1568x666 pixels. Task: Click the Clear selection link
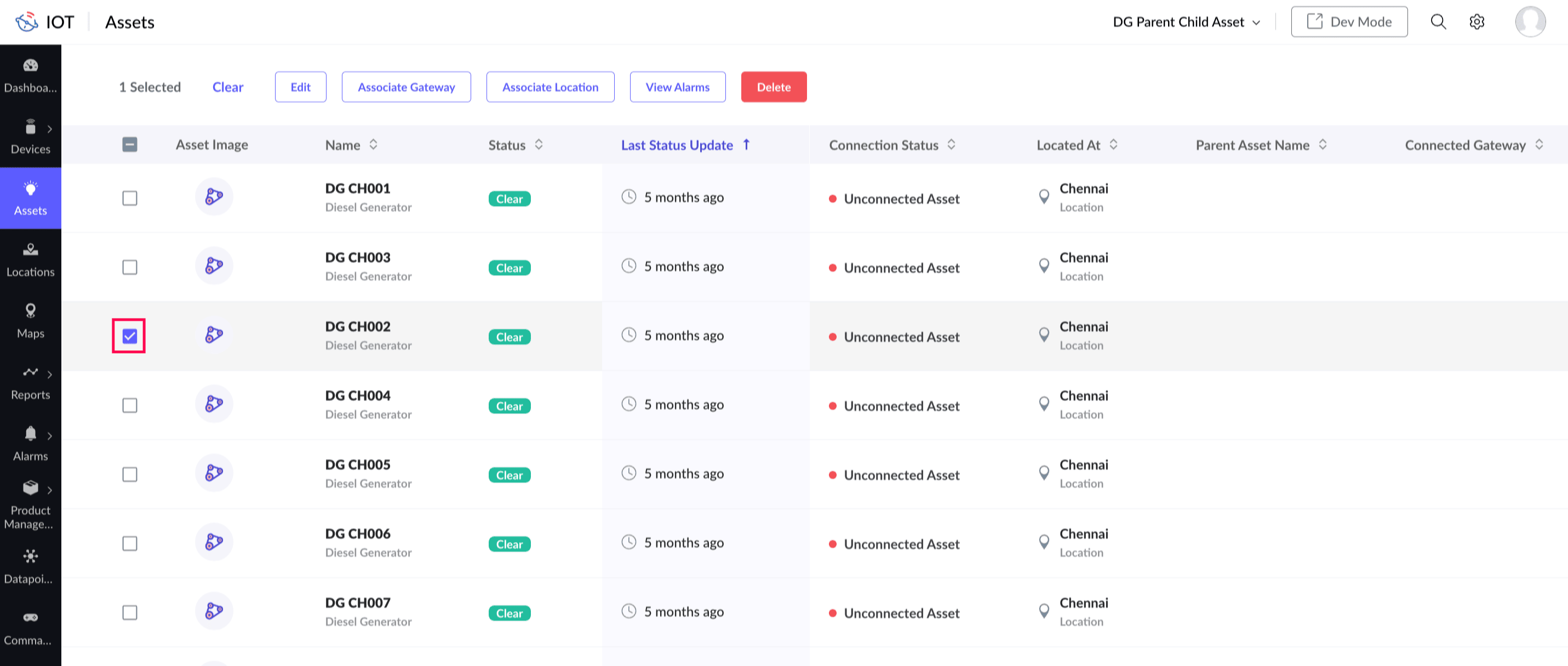pyautogui.click(x=228, y=87)
